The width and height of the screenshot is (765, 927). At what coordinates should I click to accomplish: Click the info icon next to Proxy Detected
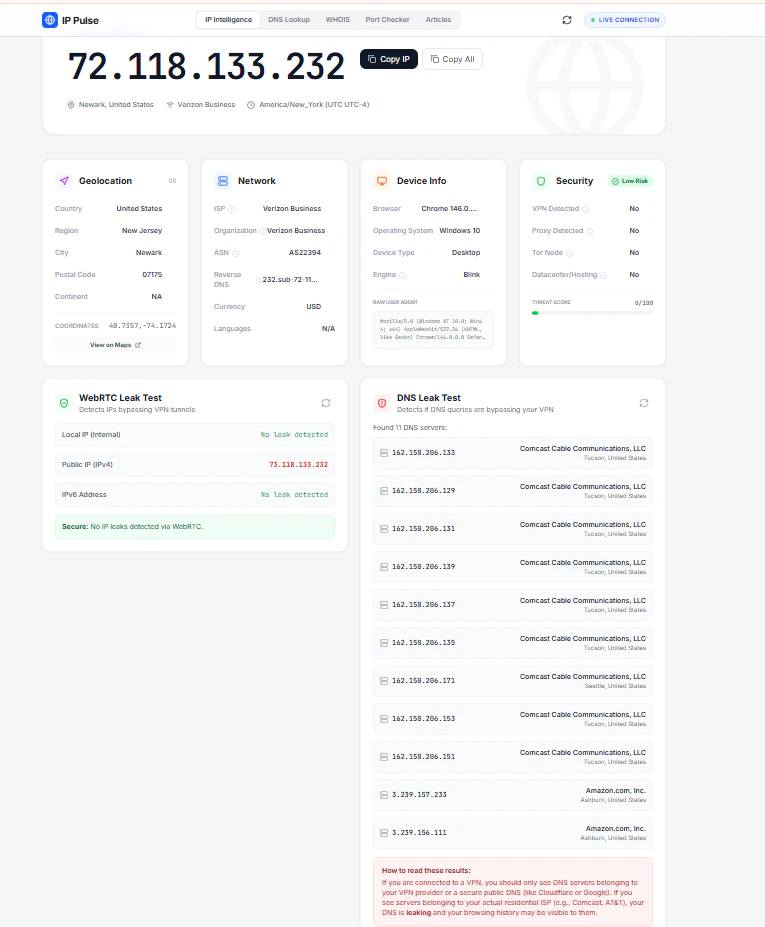coord(589,231)
